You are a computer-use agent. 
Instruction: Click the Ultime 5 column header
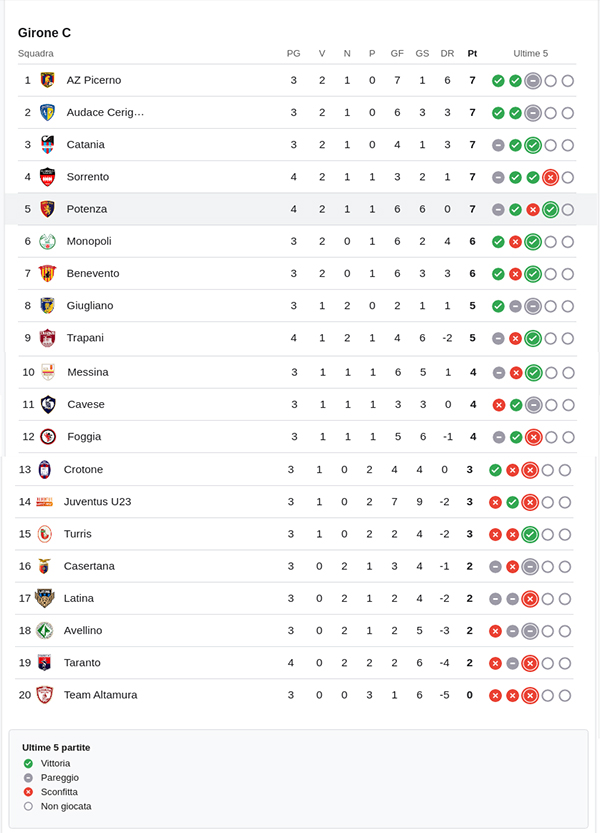pos(531,53)
